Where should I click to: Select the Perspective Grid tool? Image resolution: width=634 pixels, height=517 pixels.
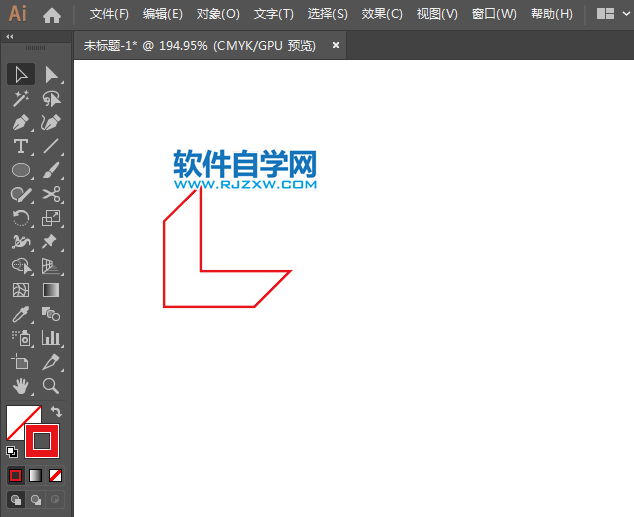click(51, 266)
